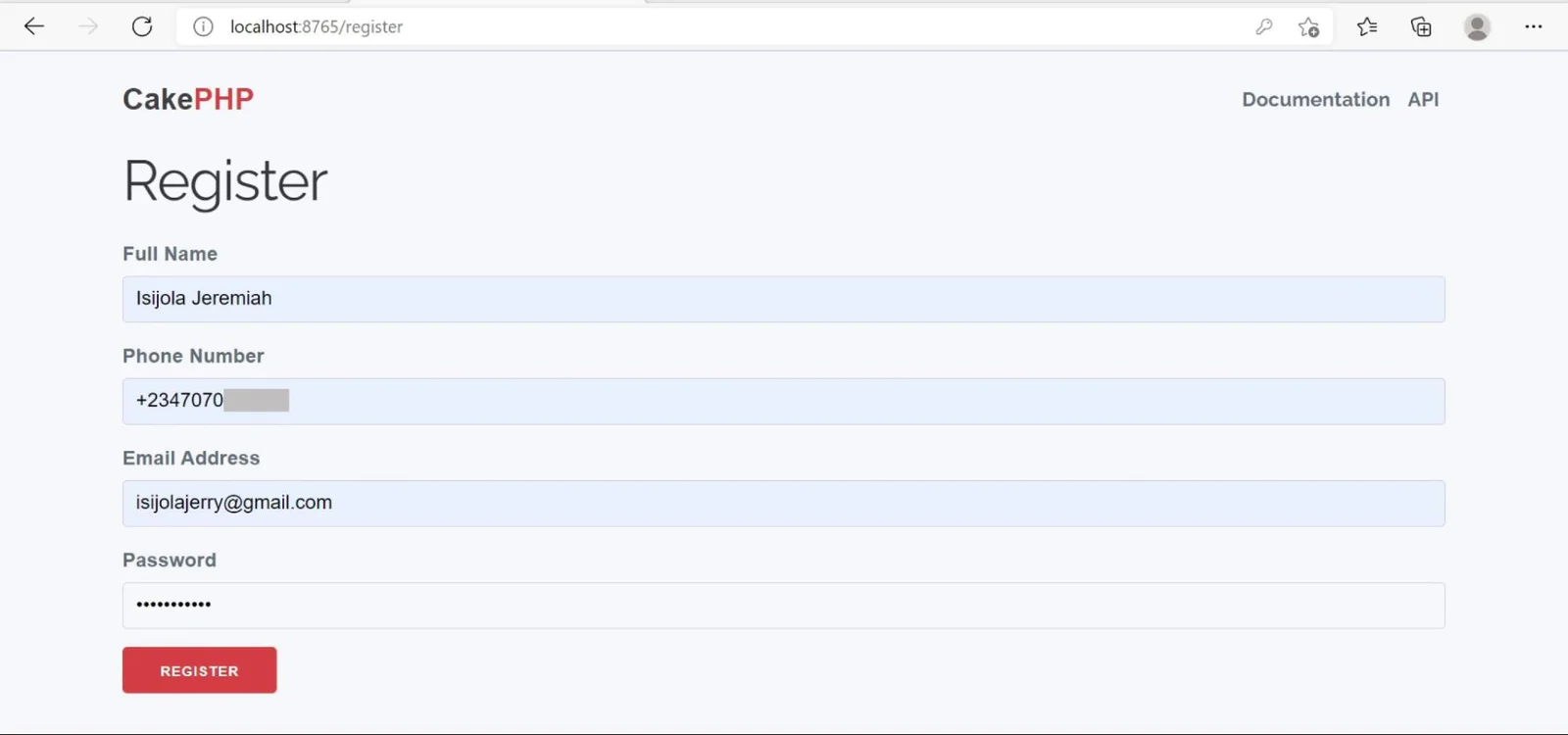Click the Full Name input field
Image resolution: width=1568 pixels, height=735 pixels.
click(783, 299)
